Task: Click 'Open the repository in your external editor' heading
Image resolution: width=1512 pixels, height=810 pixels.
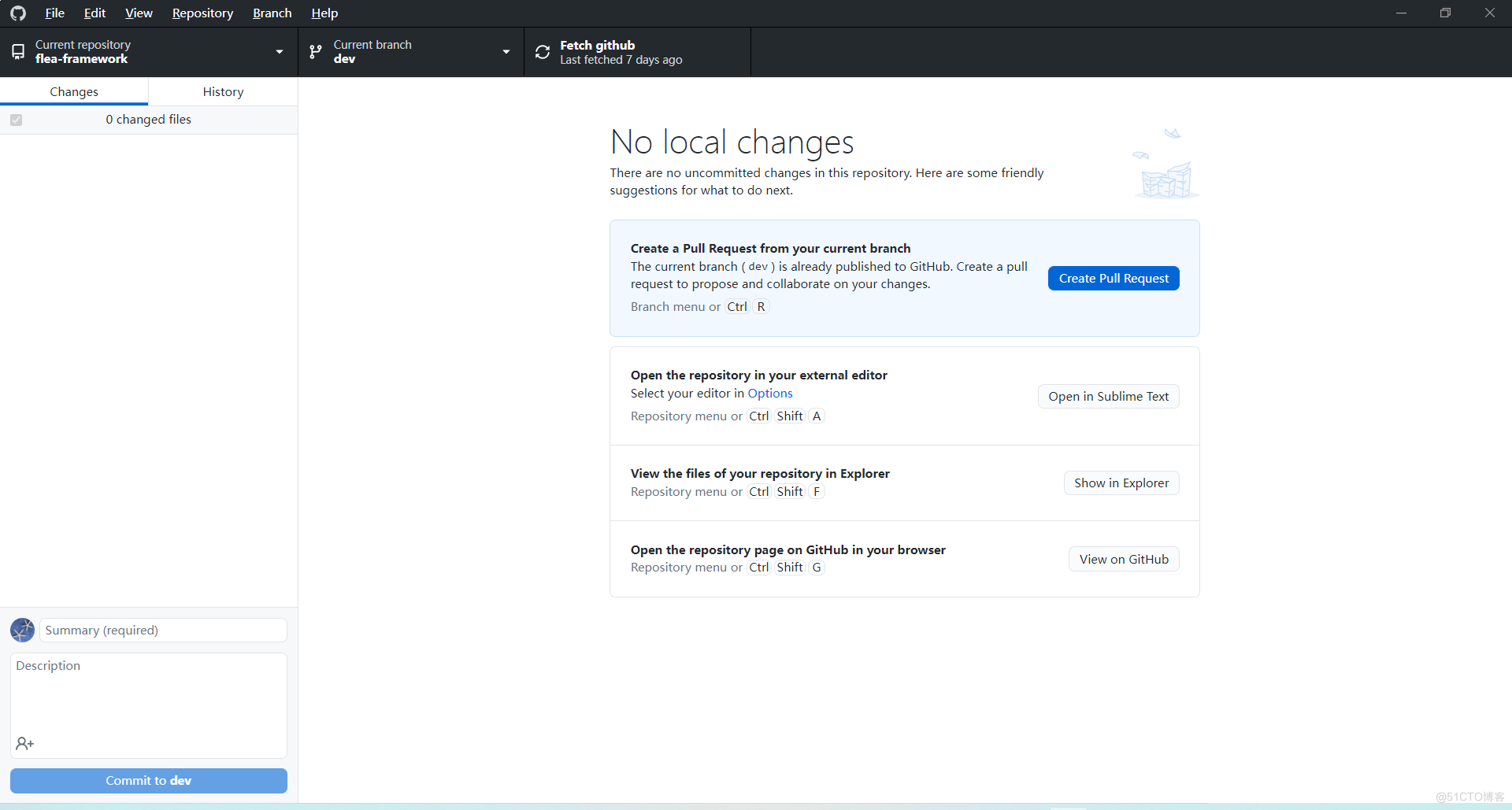Action: (758, 375)
